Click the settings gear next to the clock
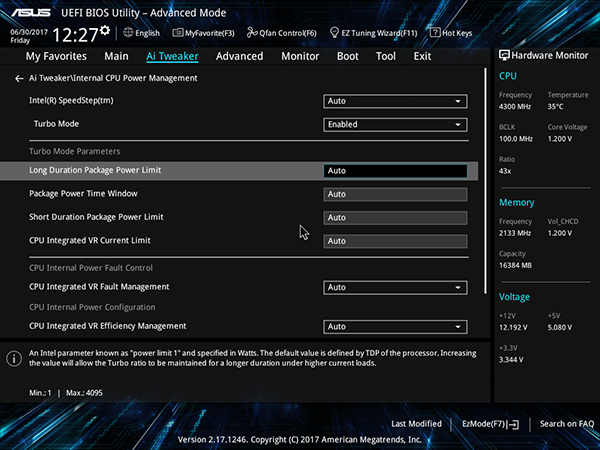Screen dimensions: 600x450 105,30
